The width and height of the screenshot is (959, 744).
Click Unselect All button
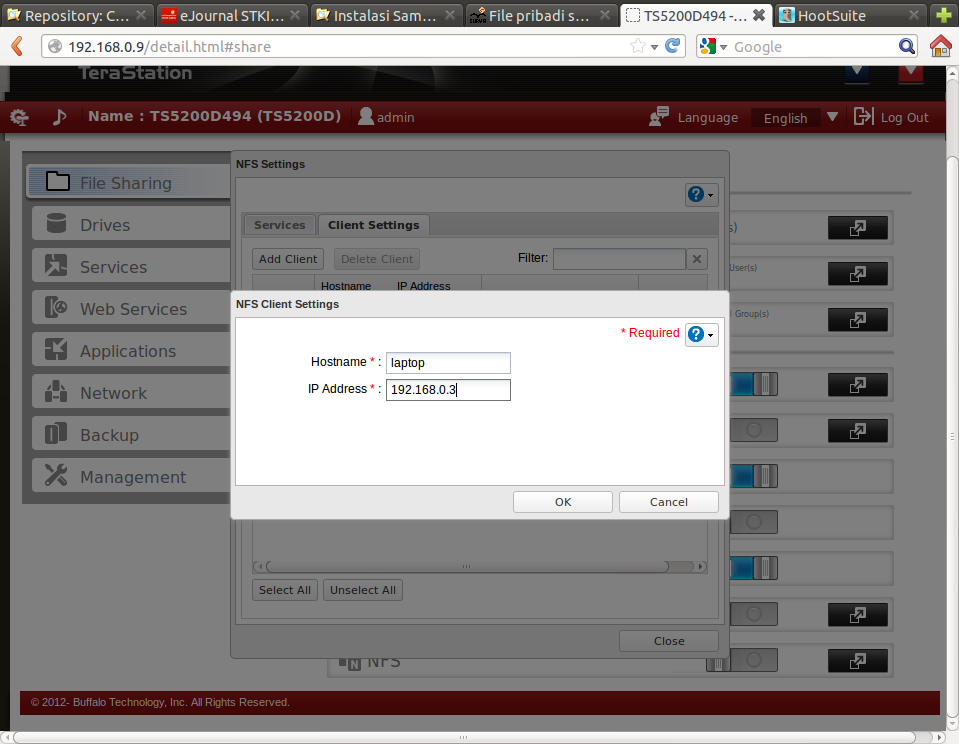[x=363, y=590]
